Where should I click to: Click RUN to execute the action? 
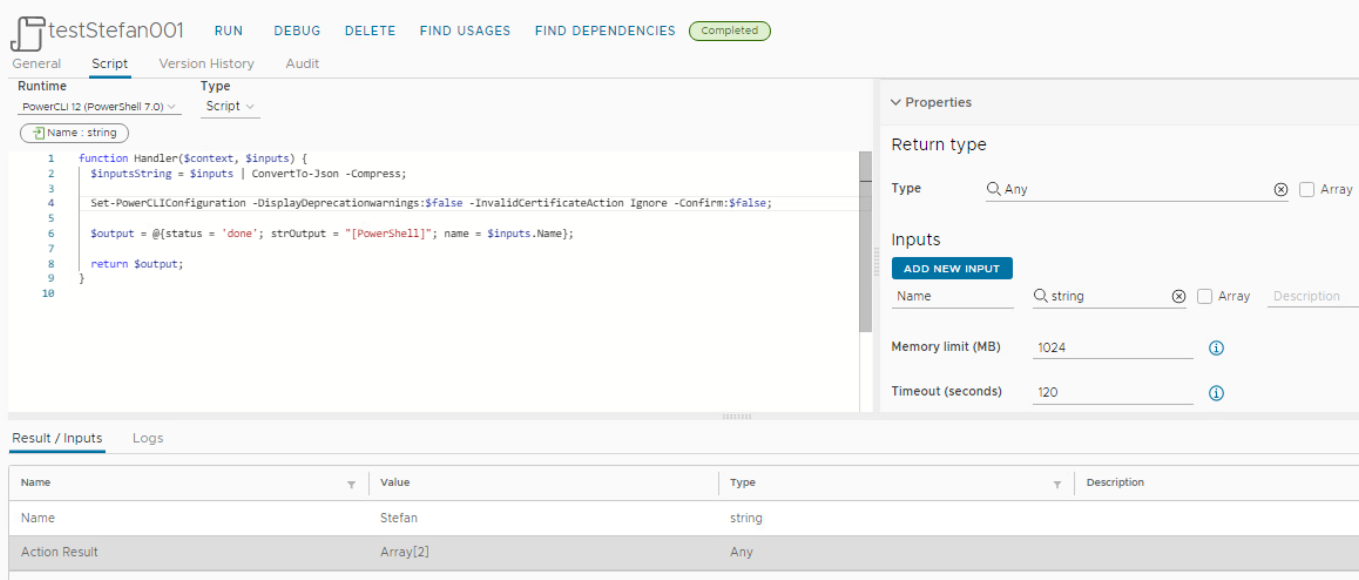[228, 31]
